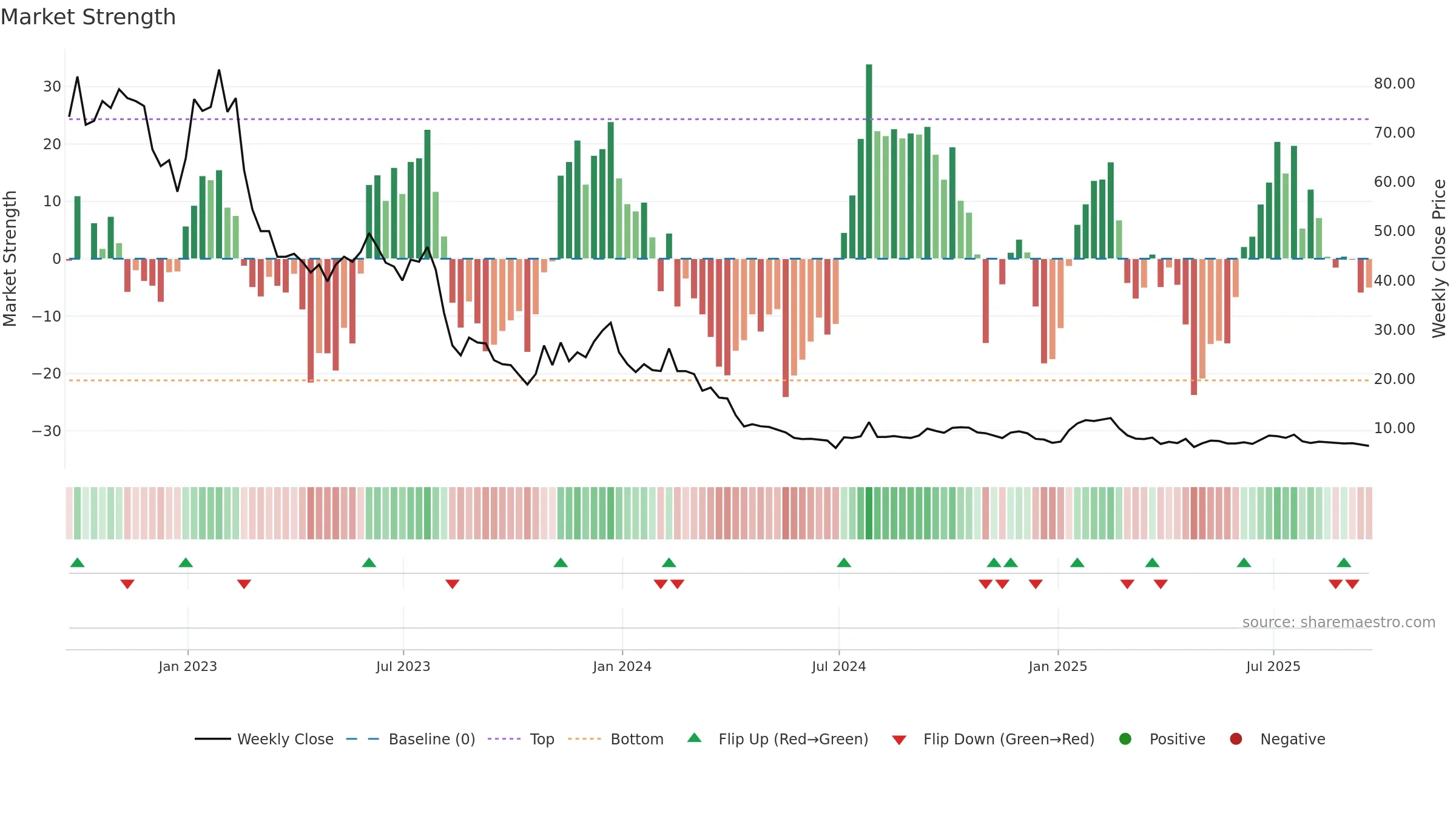
Task: Click the dark red Negative legend dot
Action: click(x=1236, y=739)
